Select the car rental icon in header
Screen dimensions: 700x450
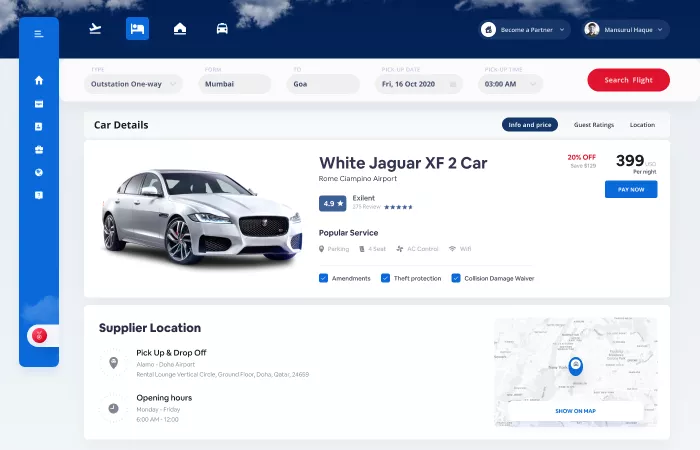pos(222,29)
